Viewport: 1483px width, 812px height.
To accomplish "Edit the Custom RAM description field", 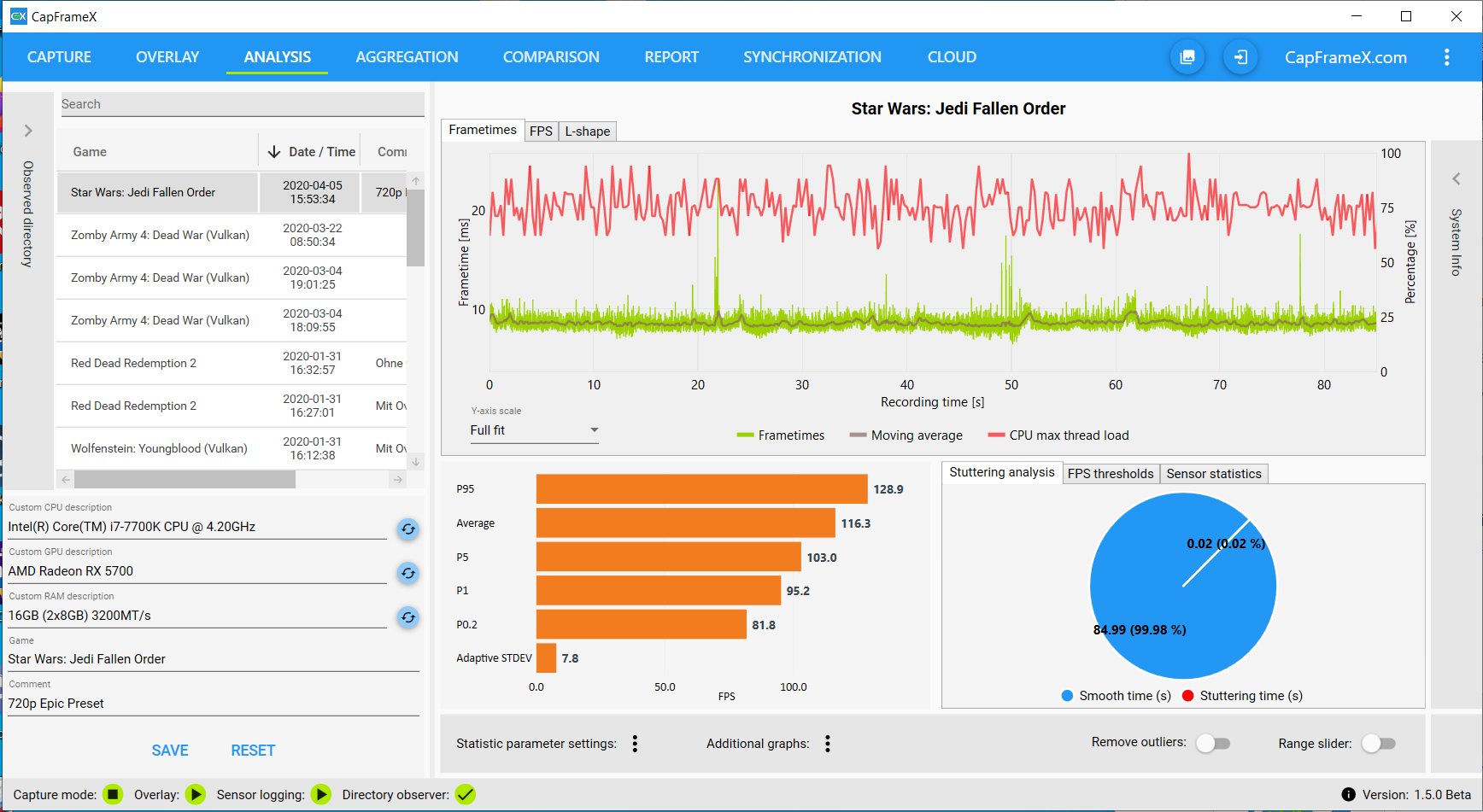I will click(197, 616).
